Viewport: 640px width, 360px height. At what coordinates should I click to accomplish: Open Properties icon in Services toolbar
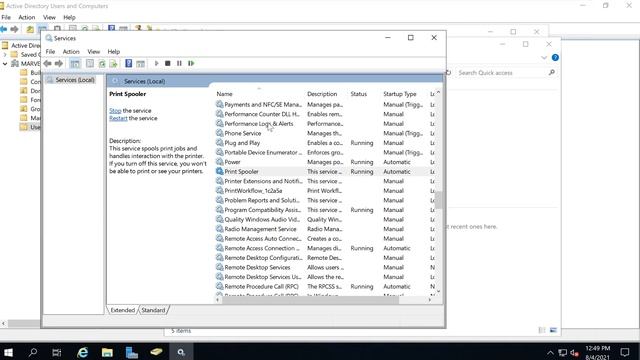pyautogui.click(x=90, y=63)
